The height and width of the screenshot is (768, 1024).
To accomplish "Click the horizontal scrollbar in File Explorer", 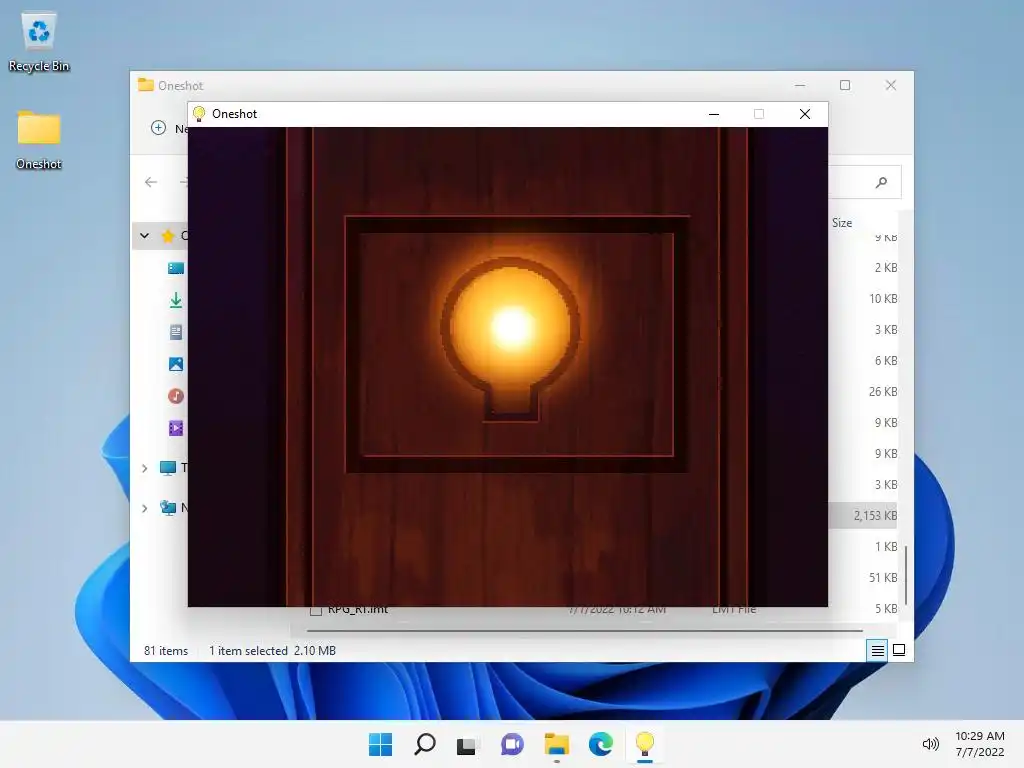I will (584, 631).
